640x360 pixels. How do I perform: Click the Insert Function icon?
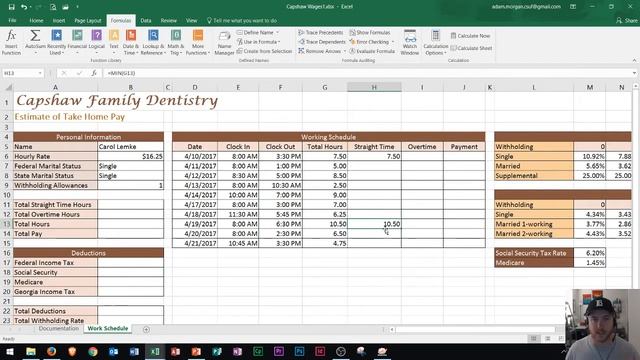(x=11, y=42)
